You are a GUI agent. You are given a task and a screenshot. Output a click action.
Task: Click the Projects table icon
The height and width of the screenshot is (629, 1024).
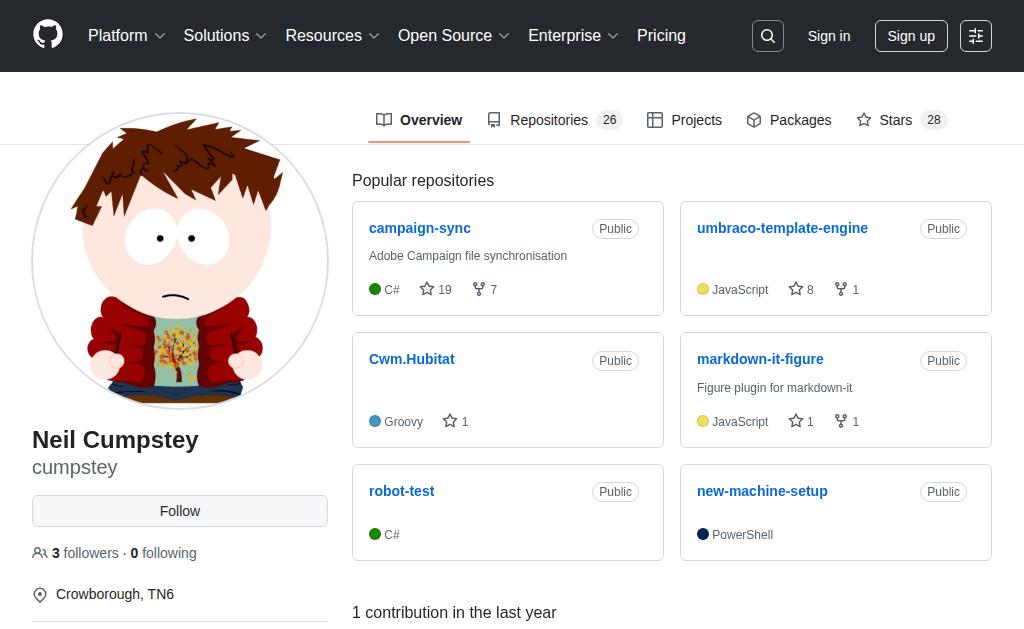coord(654,120)
